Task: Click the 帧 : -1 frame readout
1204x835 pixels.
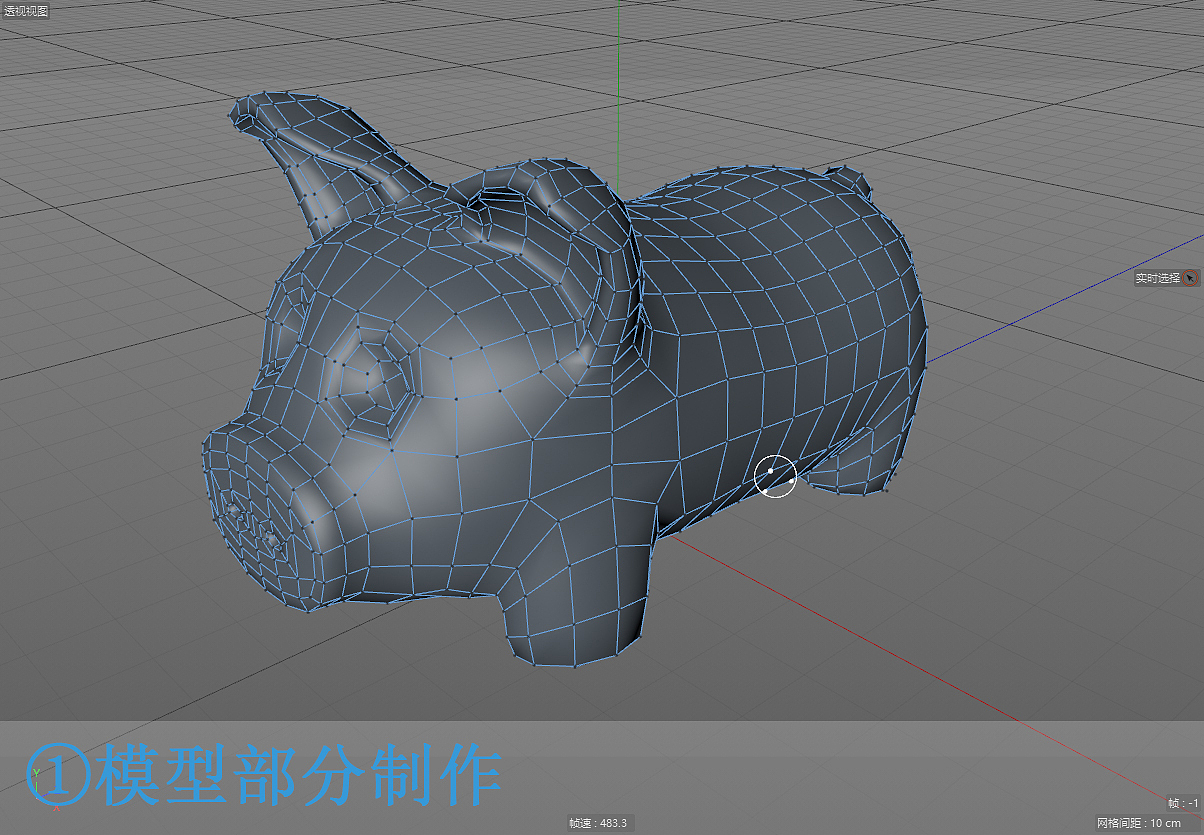Action: point(1183,803)
